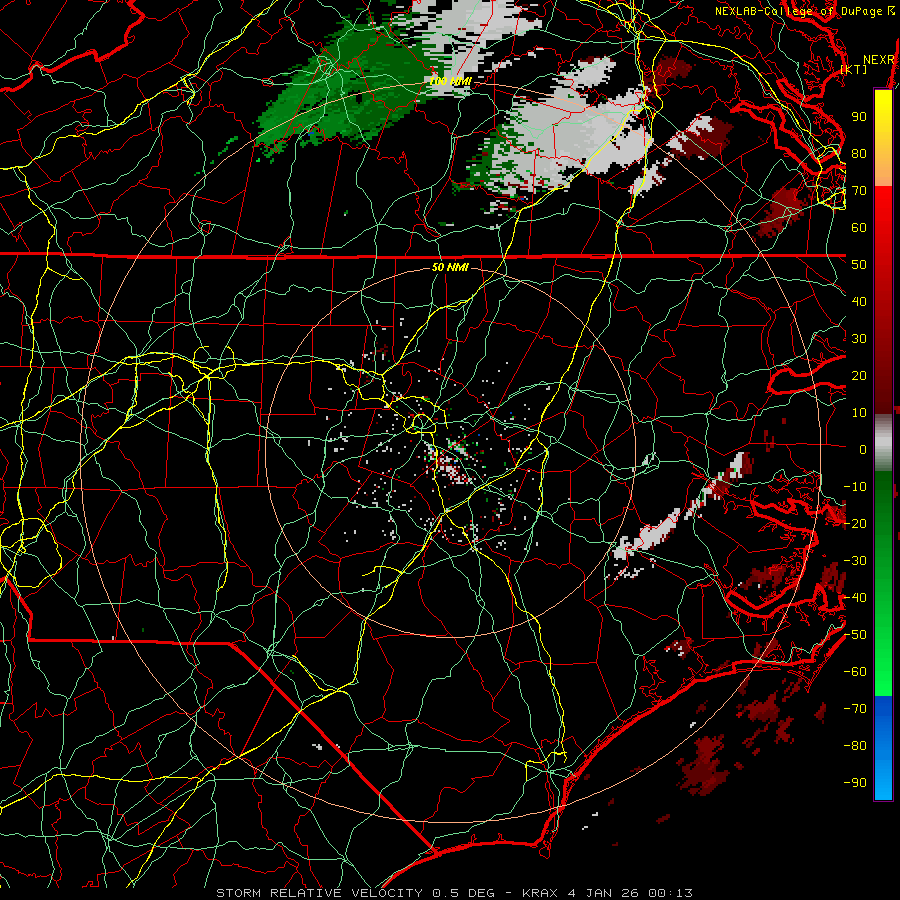Click the -40 value on the velocity scale
Image resolution: width=900 pixels, height=900 pixels.
click(855, 598)
